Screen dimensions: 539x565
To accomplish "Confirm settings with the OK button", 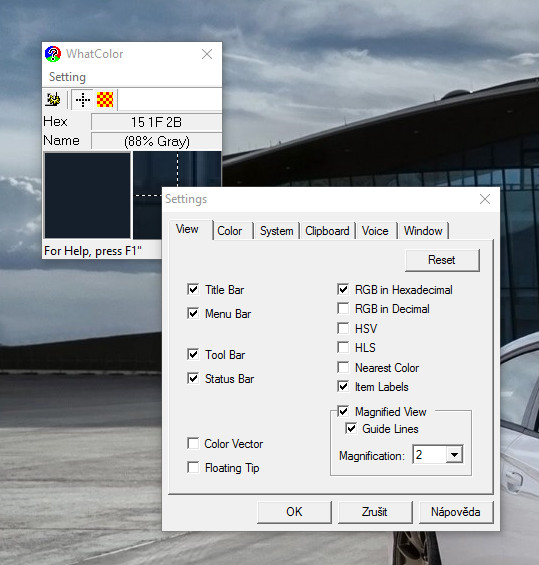I will tap(294, 512).
